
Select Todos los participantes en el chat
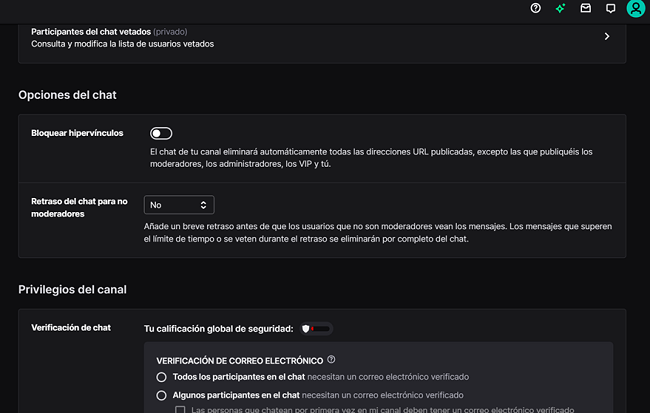coord(162,377)
